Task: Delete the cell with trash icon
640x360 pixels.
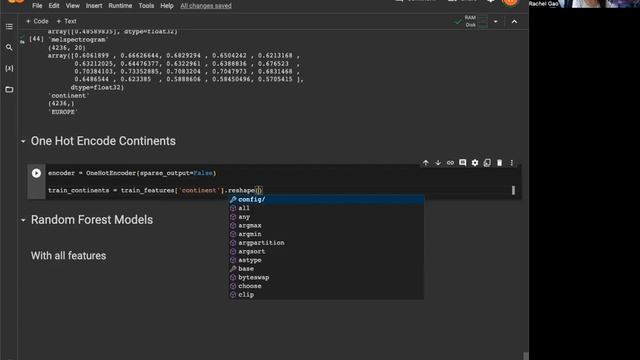Action: 499,163
